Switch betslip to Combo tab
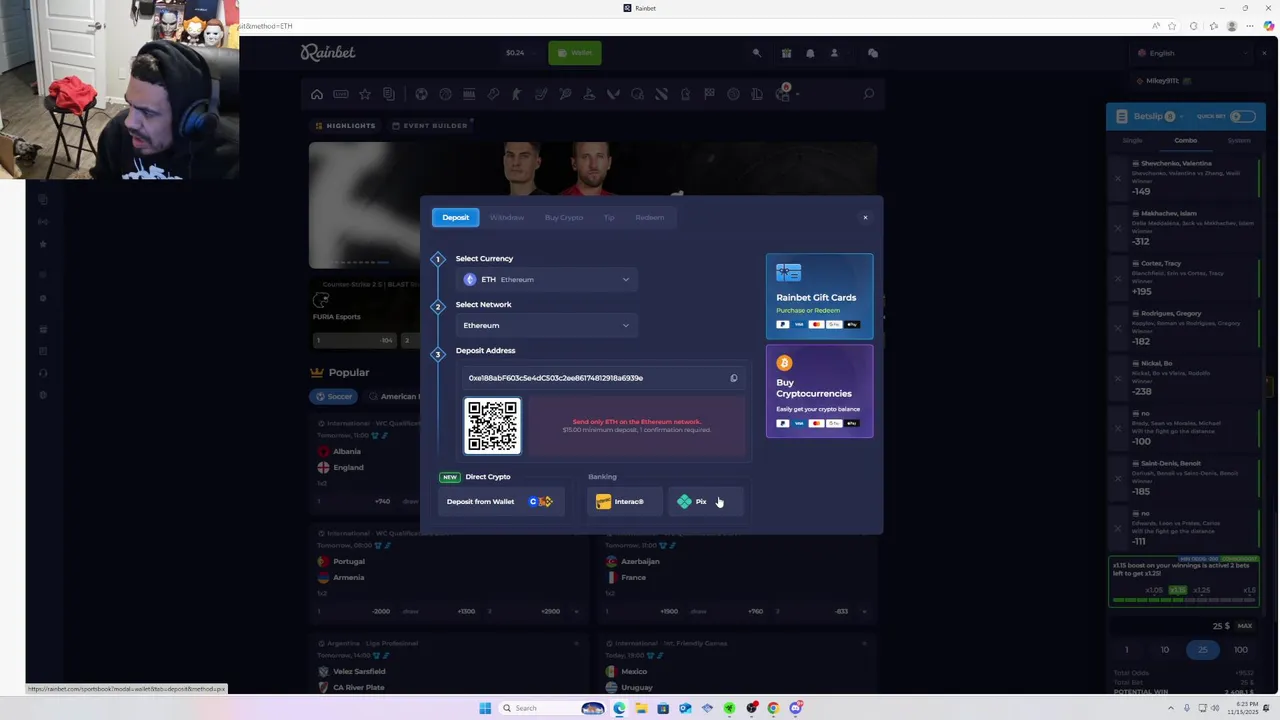The height and width of the screenshot is (720, 1280). point(1186,141)
